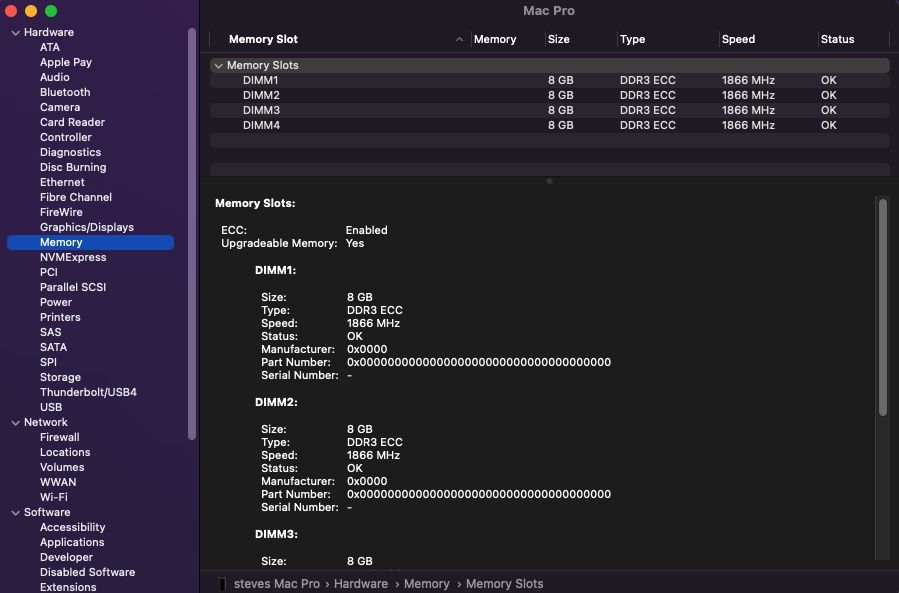Image resolution: width=899 pixels, height=593 pixels.
Task: Collapse the Network section chevron
Action: [15, 422]
